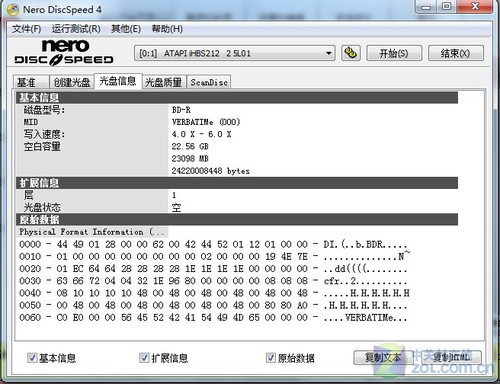Viewport: 500px width, 384px height.
Task: Click the 22.56 GB capacity value
Action: click(190, 146)
